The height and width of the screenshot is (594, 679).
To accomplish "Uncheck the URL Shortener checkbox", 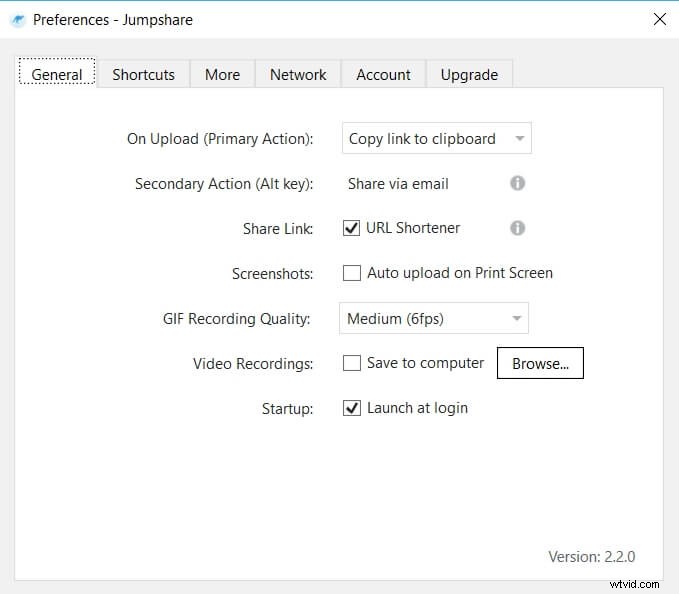I will (351, 228).
